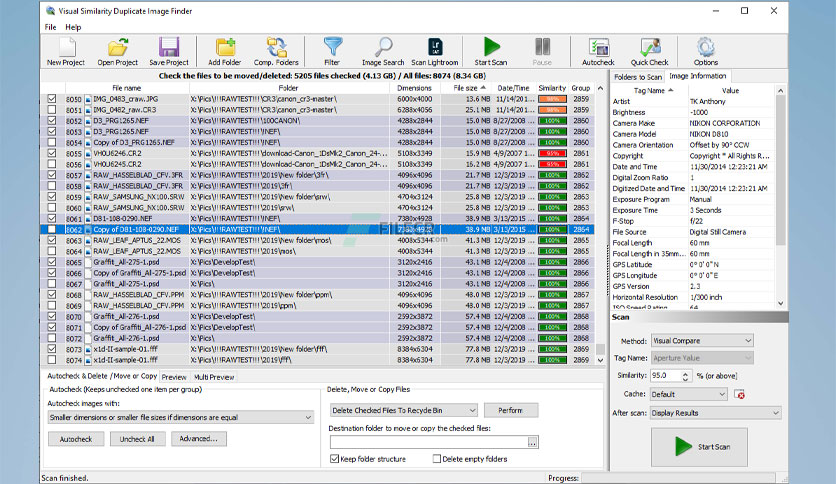This screenshot has width=836, height=484.
Task: Sort the Tag Name column header
Action: click(x=650, y=91)
